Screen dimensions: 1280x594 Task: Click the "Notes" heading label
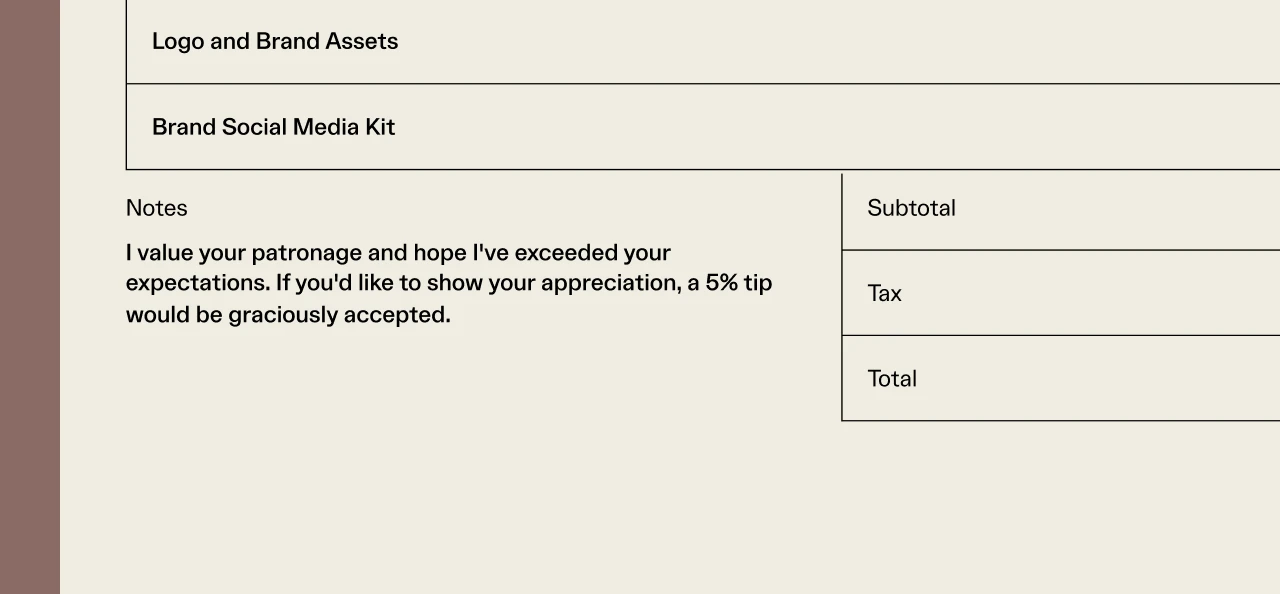pos(157,208)
